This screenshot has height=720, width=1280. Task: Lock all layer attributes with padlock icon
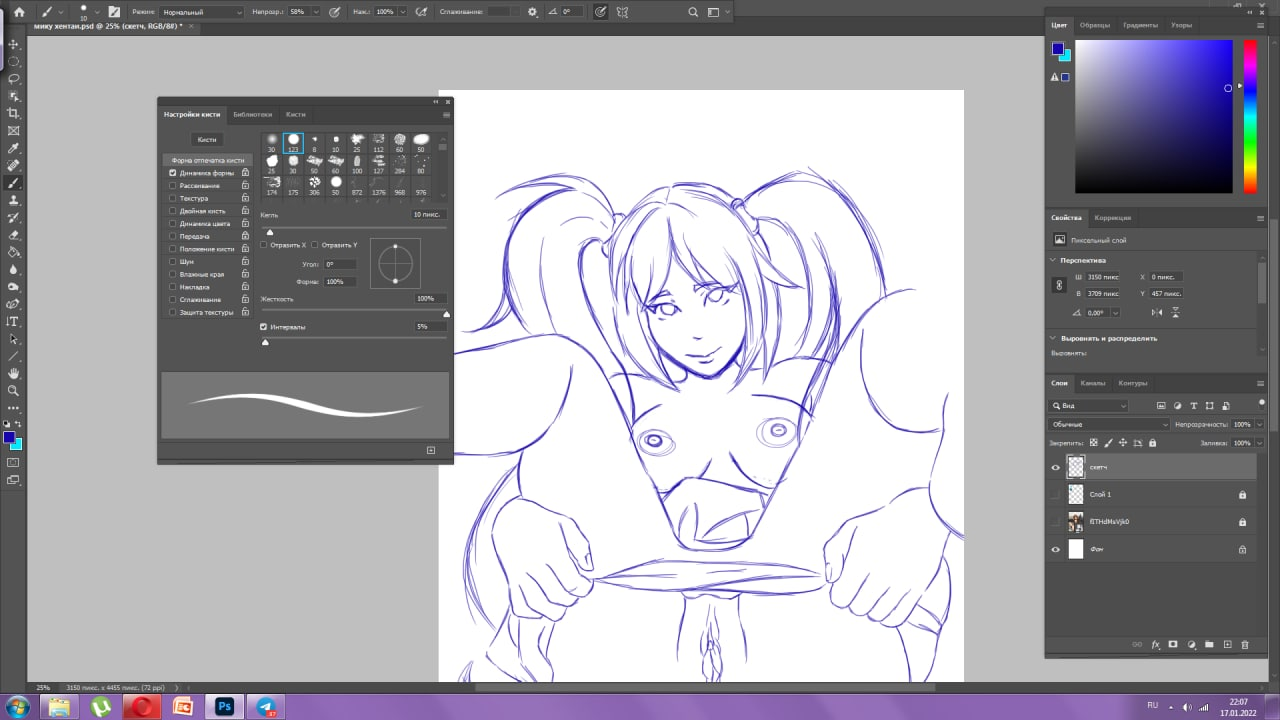[x=1153, y=442]
